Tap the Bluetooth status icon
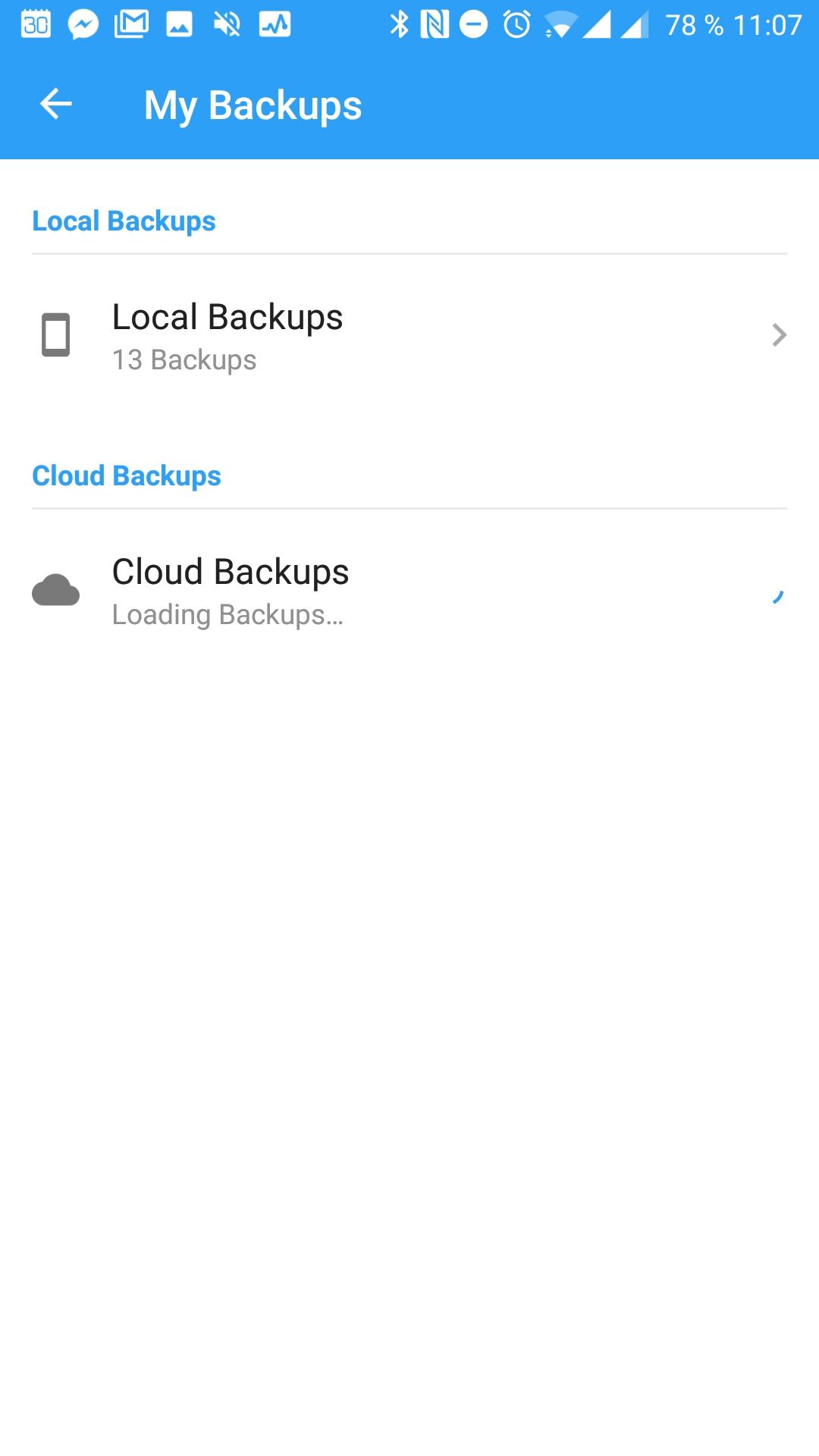This screenshot has width=819, height=1456. (x=399, y=25)
